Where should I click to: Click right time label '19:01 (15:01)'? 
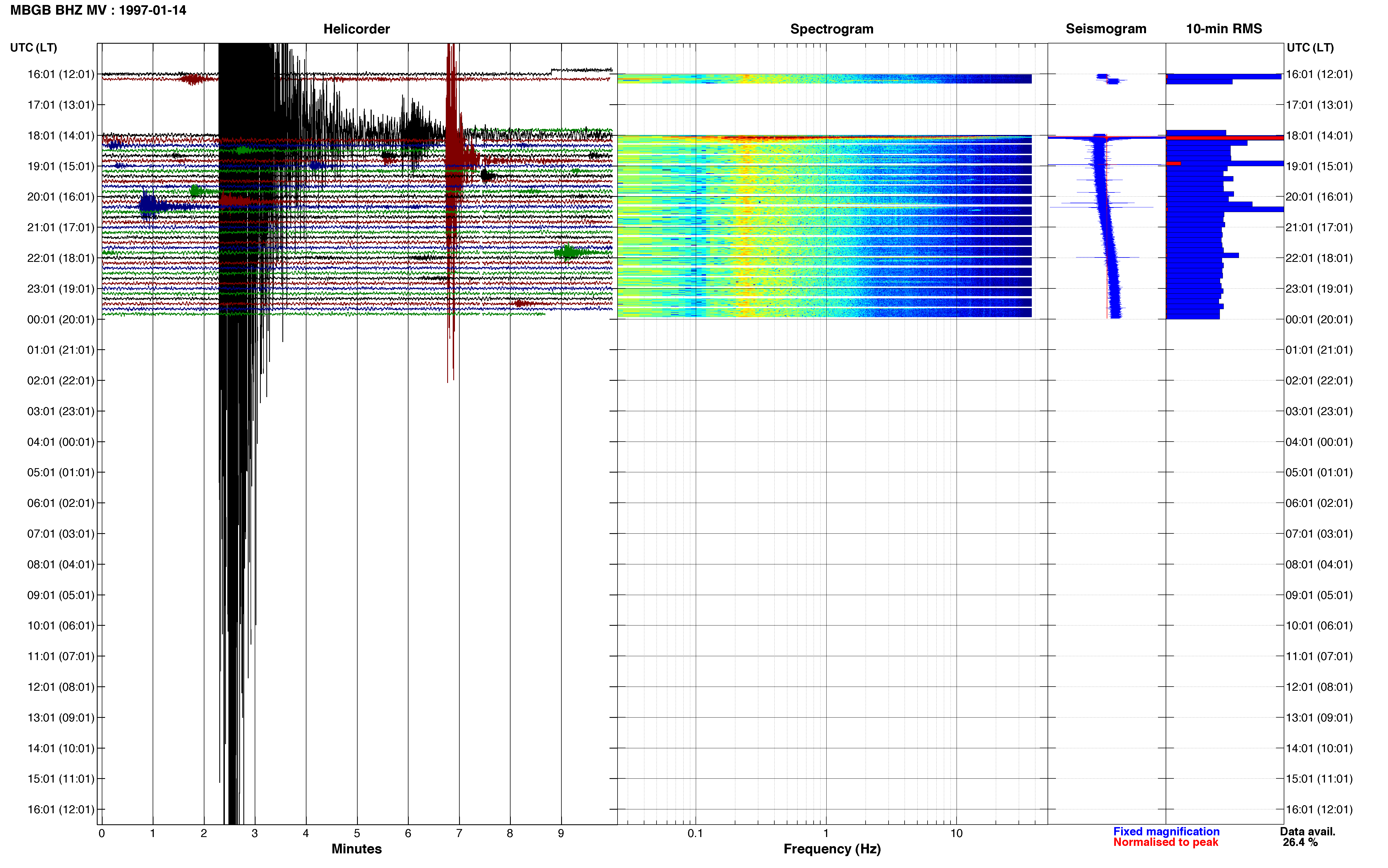pos(1319,166)
